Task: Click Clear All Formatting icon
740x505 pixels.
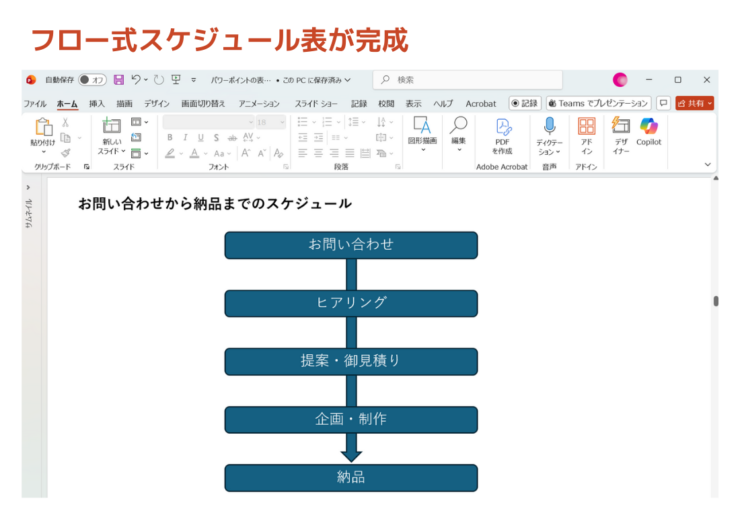Action: point(278,153)
